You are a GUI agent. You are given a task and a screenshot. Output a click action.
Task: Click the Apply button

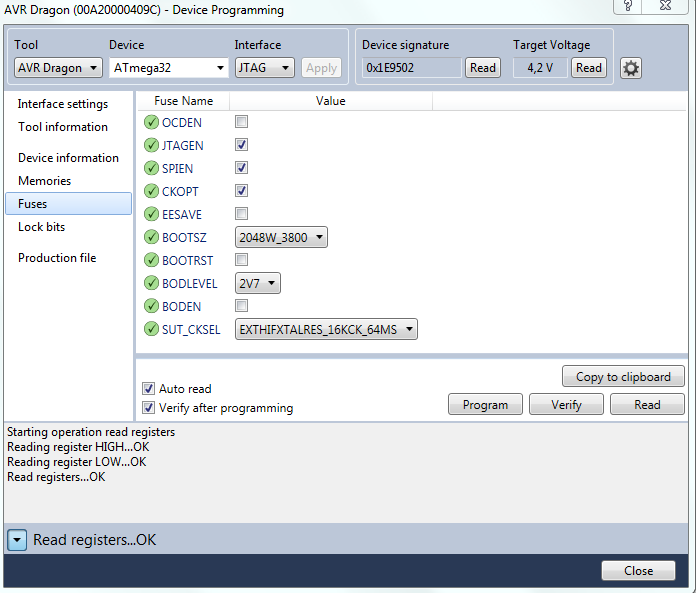(x=321, y=68)
